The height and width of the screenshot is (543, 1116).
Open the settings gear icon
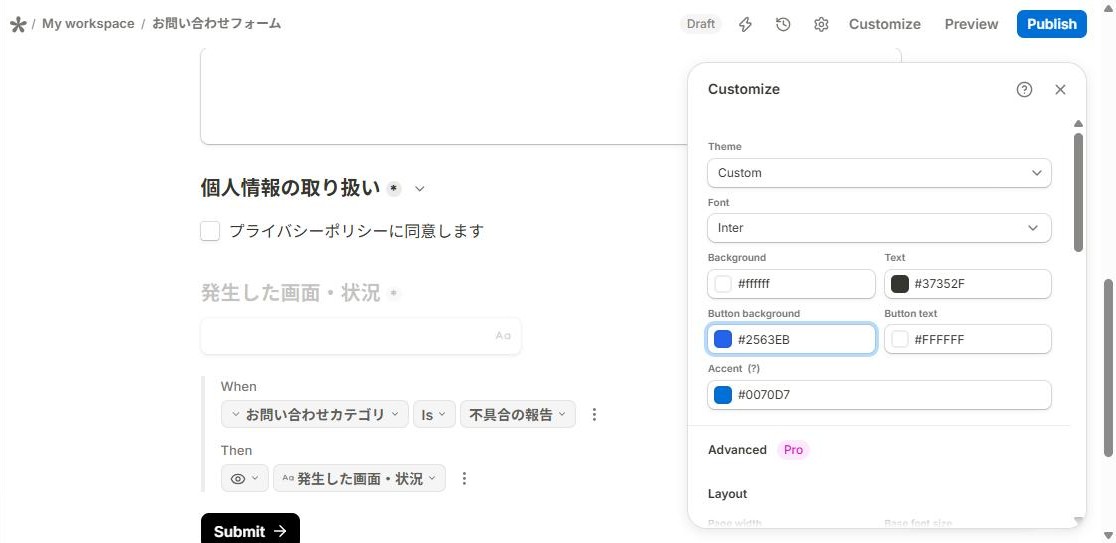pyautogui.click(x=821, y=24)
